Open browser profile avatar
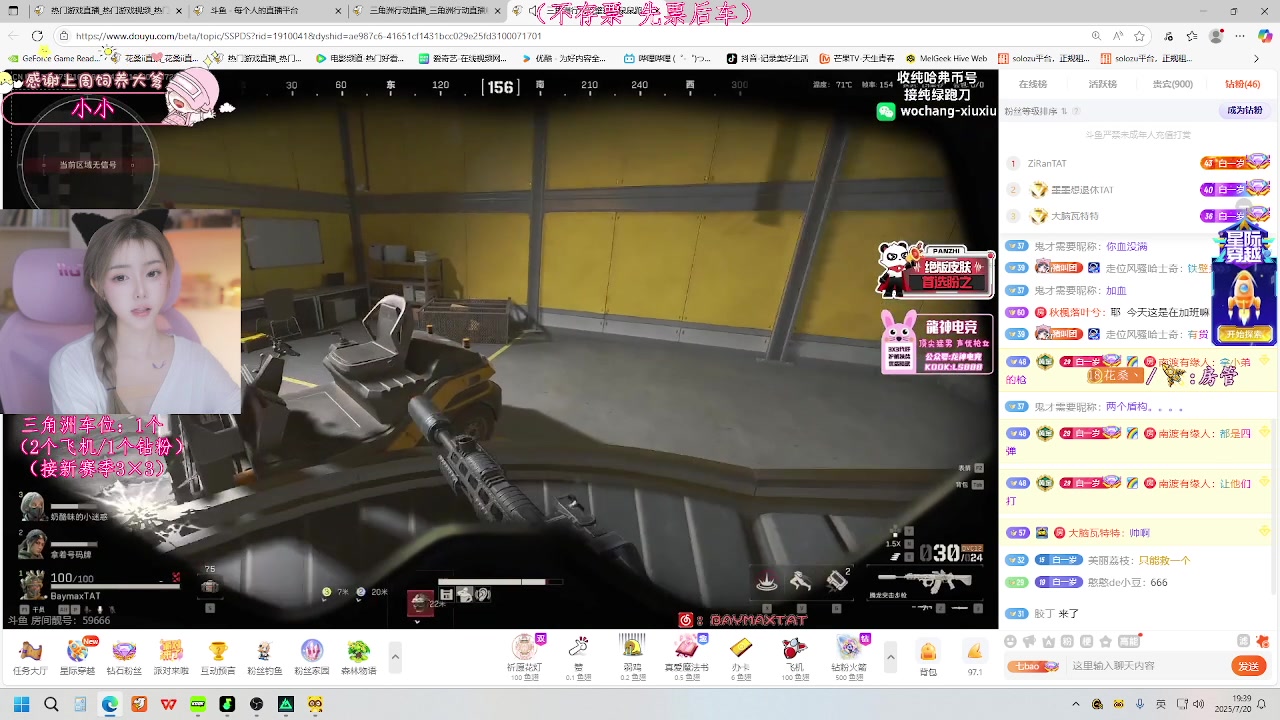Image resolution: width=1280 pixels, height=720 pixels. point(1216,36)
